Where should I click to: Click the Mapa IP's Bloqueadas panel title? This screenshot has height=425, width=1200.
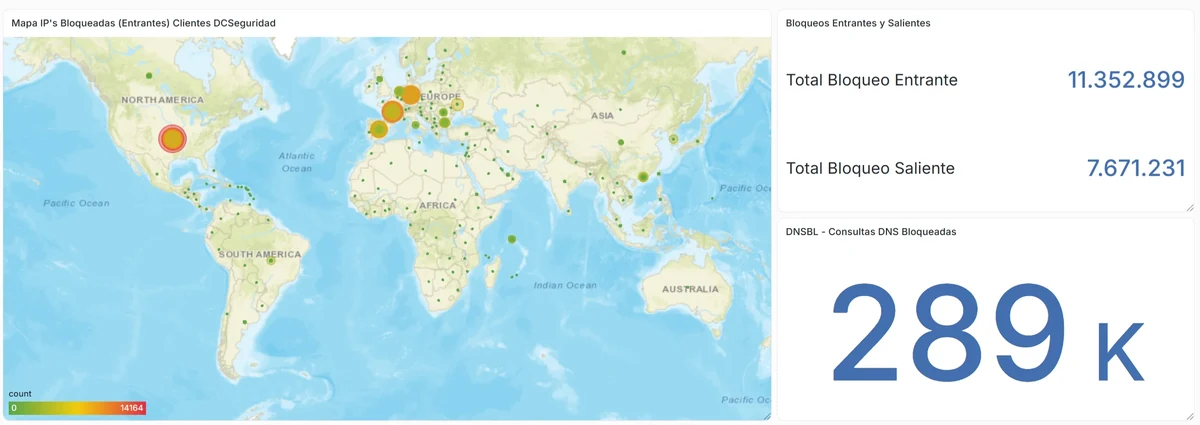(144, 22)
